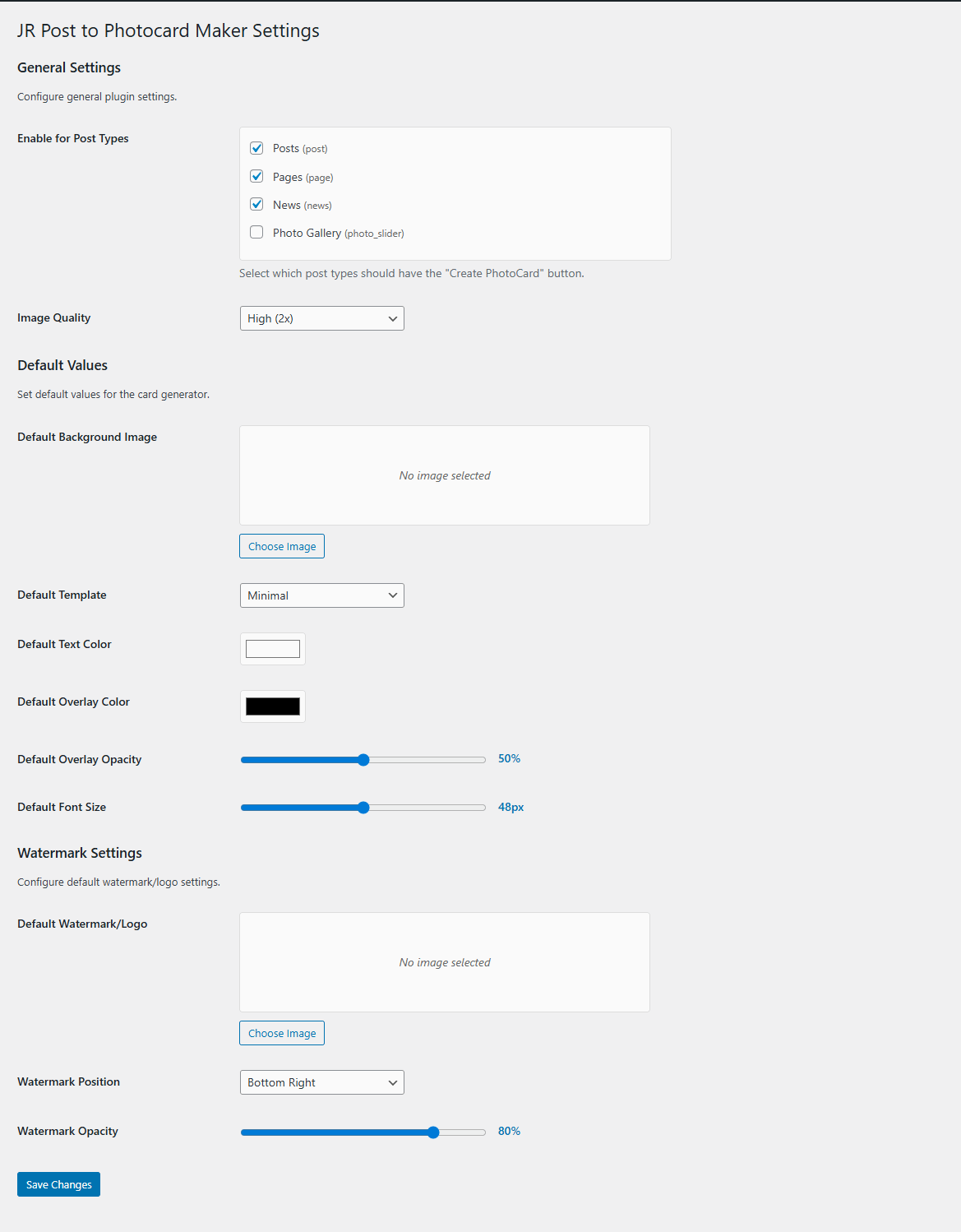Click the Watermark Opacity slider handle

click(x=432, y=1132)
